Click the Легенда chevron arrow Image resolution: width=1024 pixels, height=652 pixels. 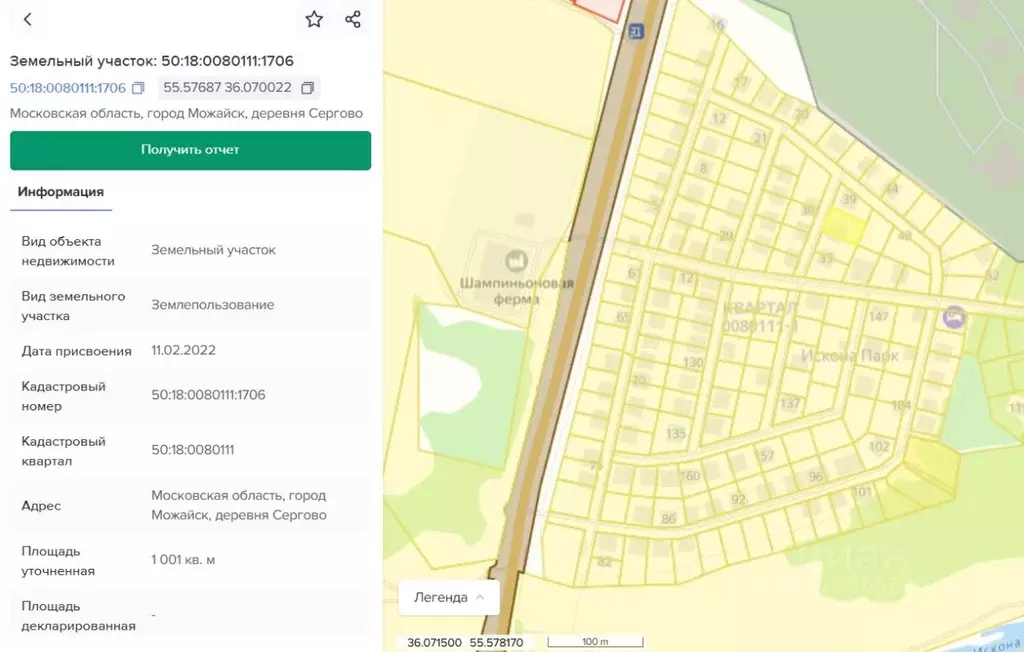(x=480, y=597)
